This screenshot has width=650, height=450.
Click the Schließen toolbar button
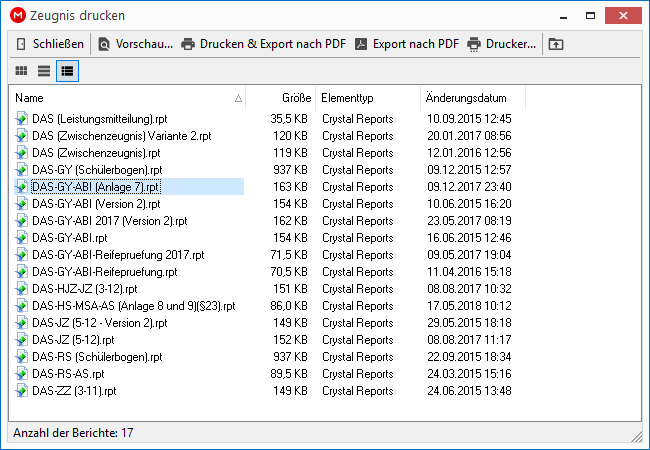50,44
